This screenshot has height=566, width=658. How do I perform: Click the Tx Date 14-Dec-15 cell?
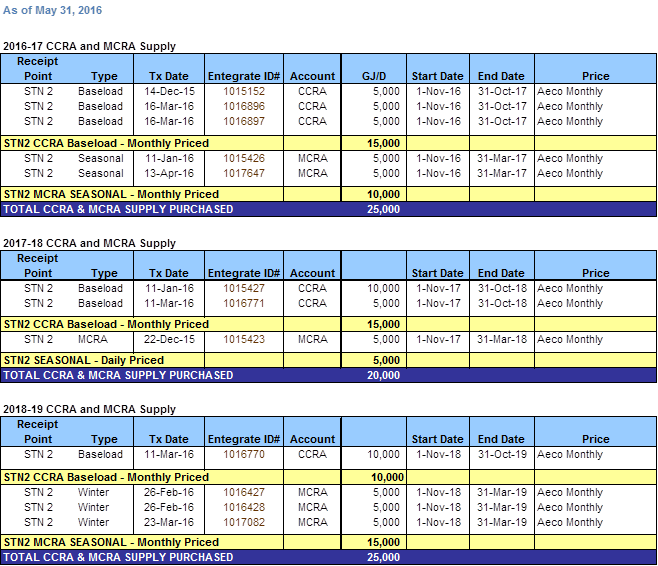tap(168, 91)
